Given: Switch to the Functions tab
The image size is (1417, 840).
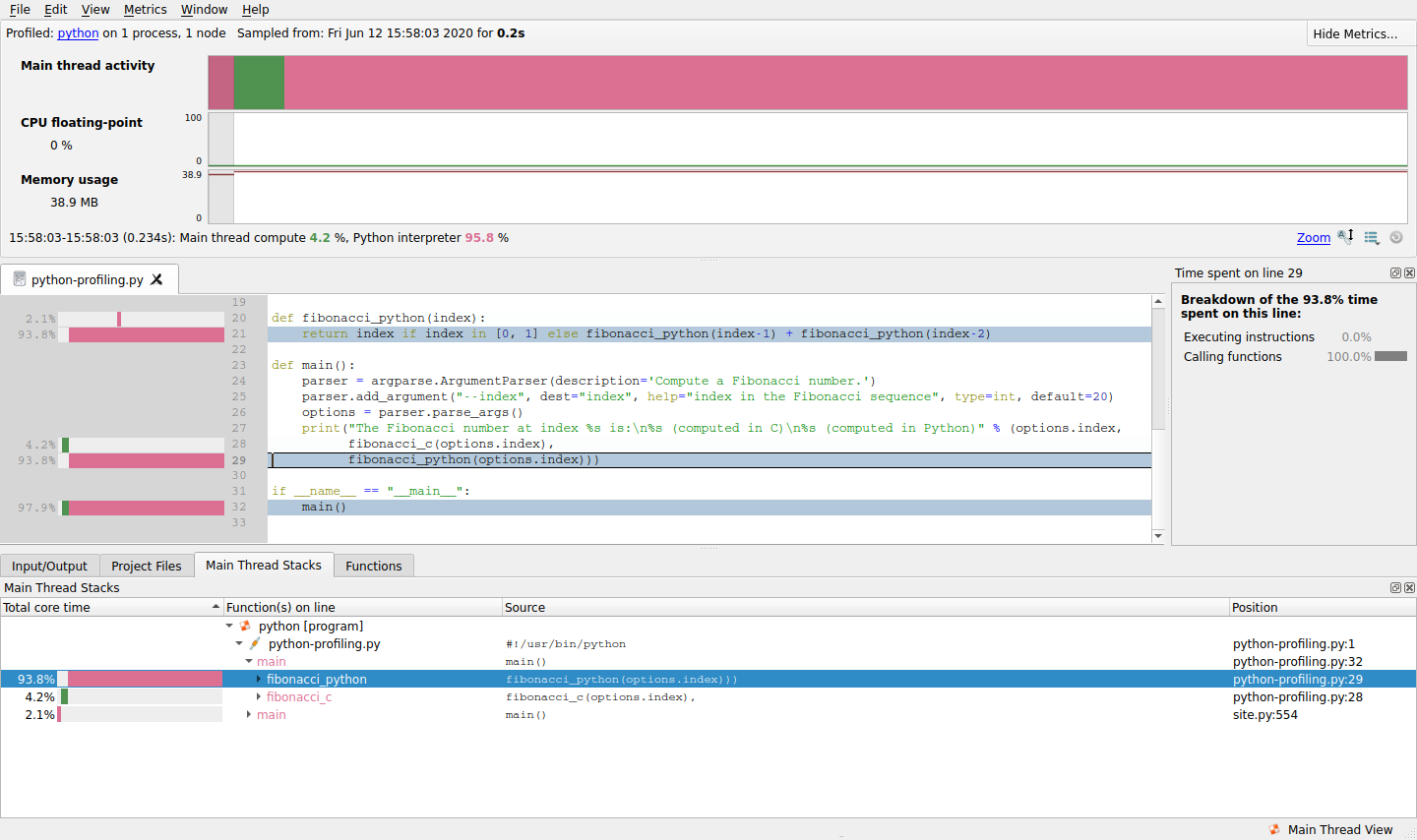Looking at the screenshot, I should point(374,566).
